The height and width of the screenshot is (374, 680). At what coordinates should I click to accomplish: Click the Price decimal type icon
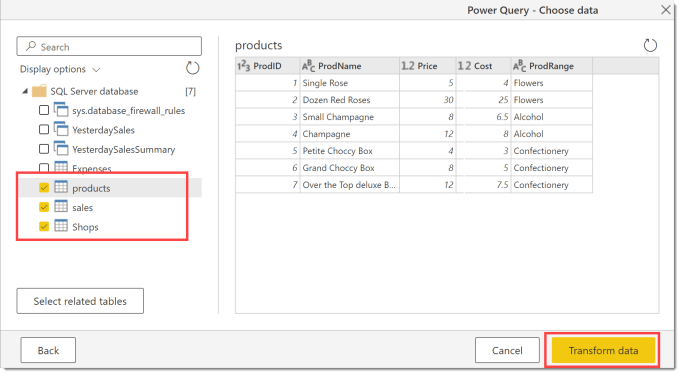click(x=408, y=66)
